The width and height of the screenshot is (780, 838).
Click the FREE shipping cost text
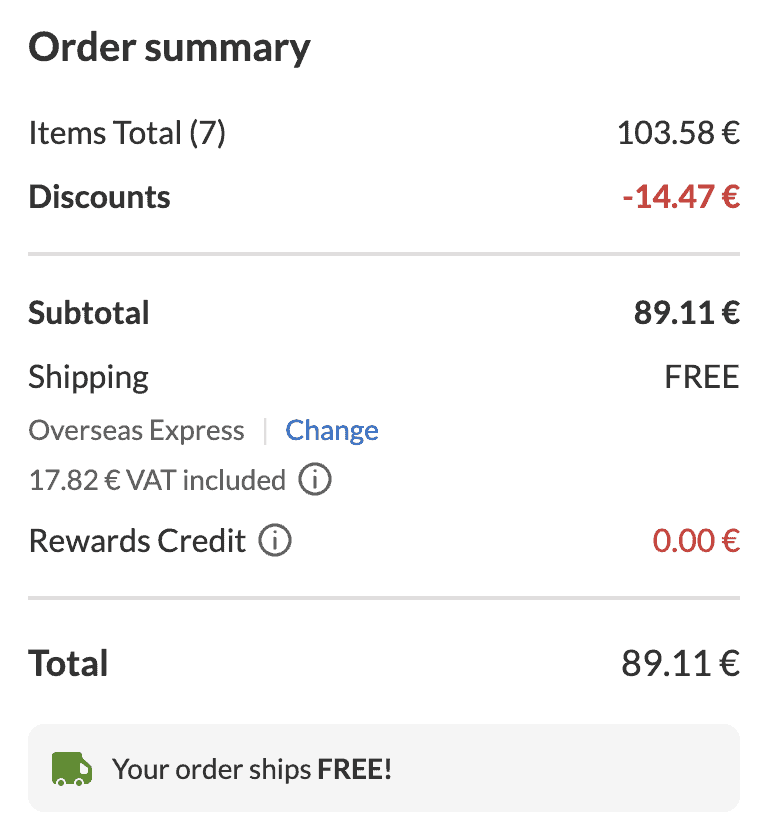point(701,377)
